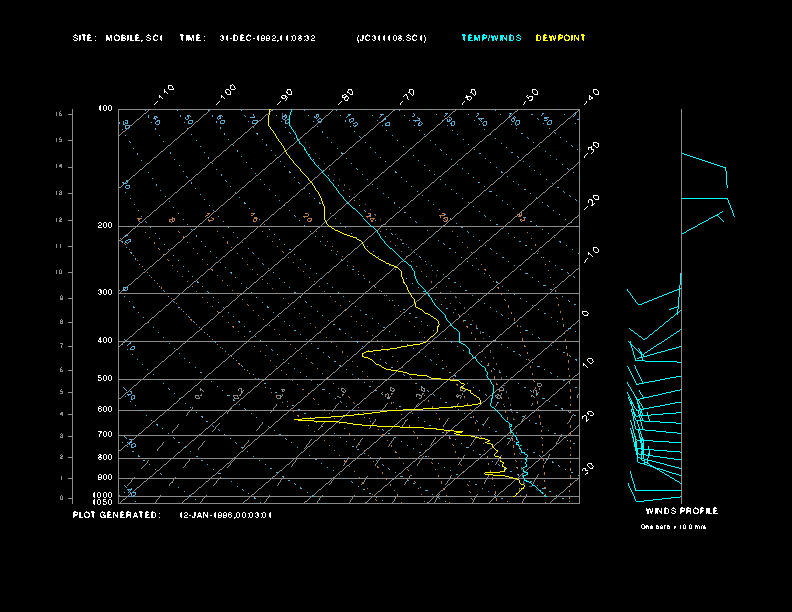Click right-edge isotherm label "10"
Viewport: 792px width, 612px height.
(589, 362)
